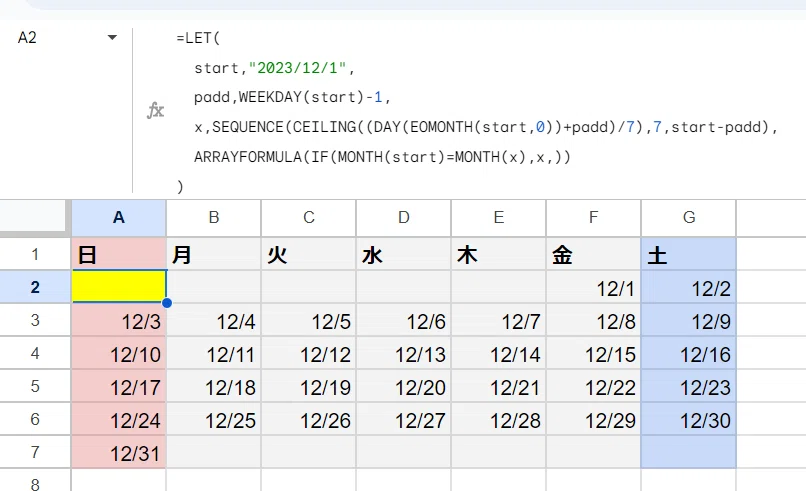
Task: Click the cell showing 12/19
Action: (308, 386)
